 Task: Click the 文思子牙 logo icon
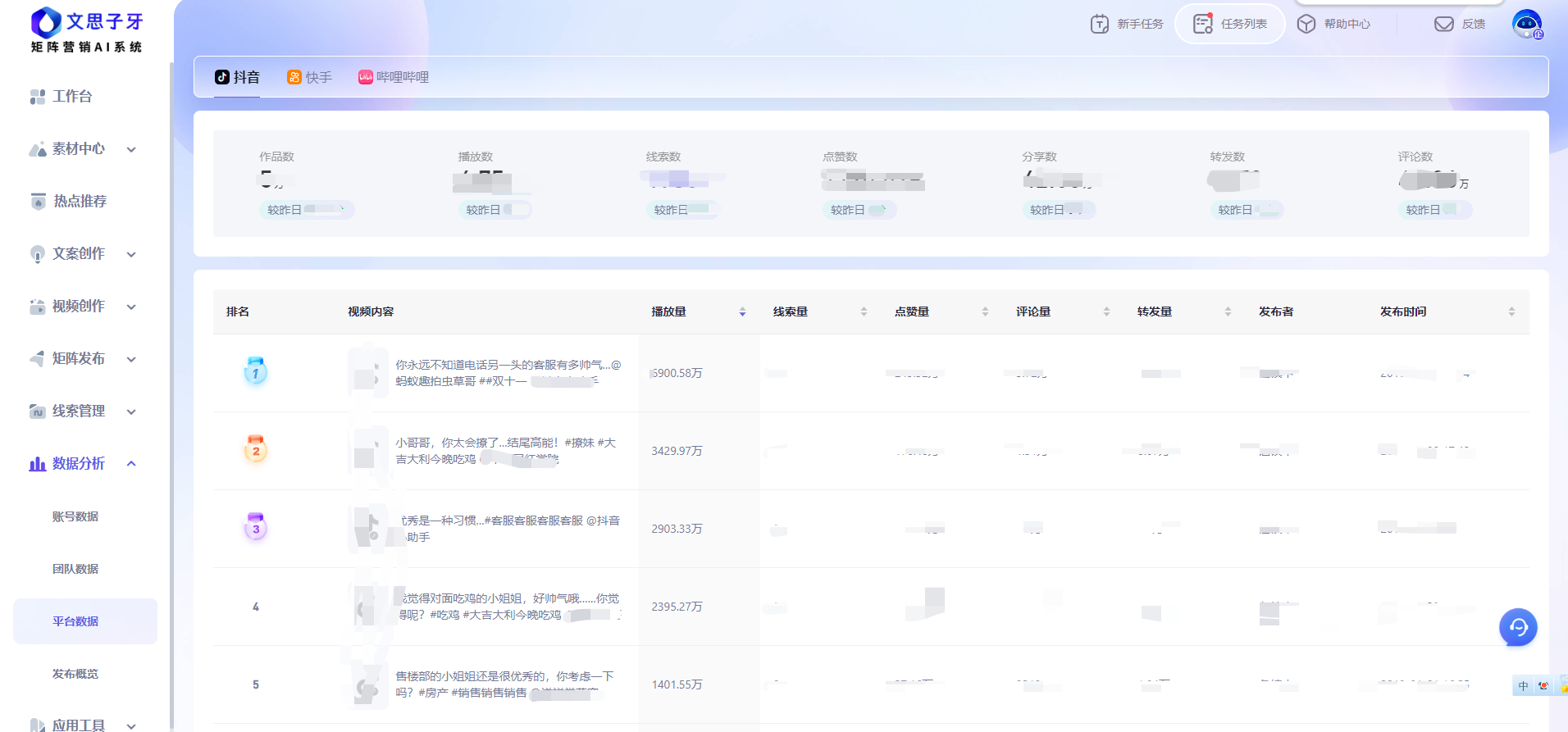46,22
